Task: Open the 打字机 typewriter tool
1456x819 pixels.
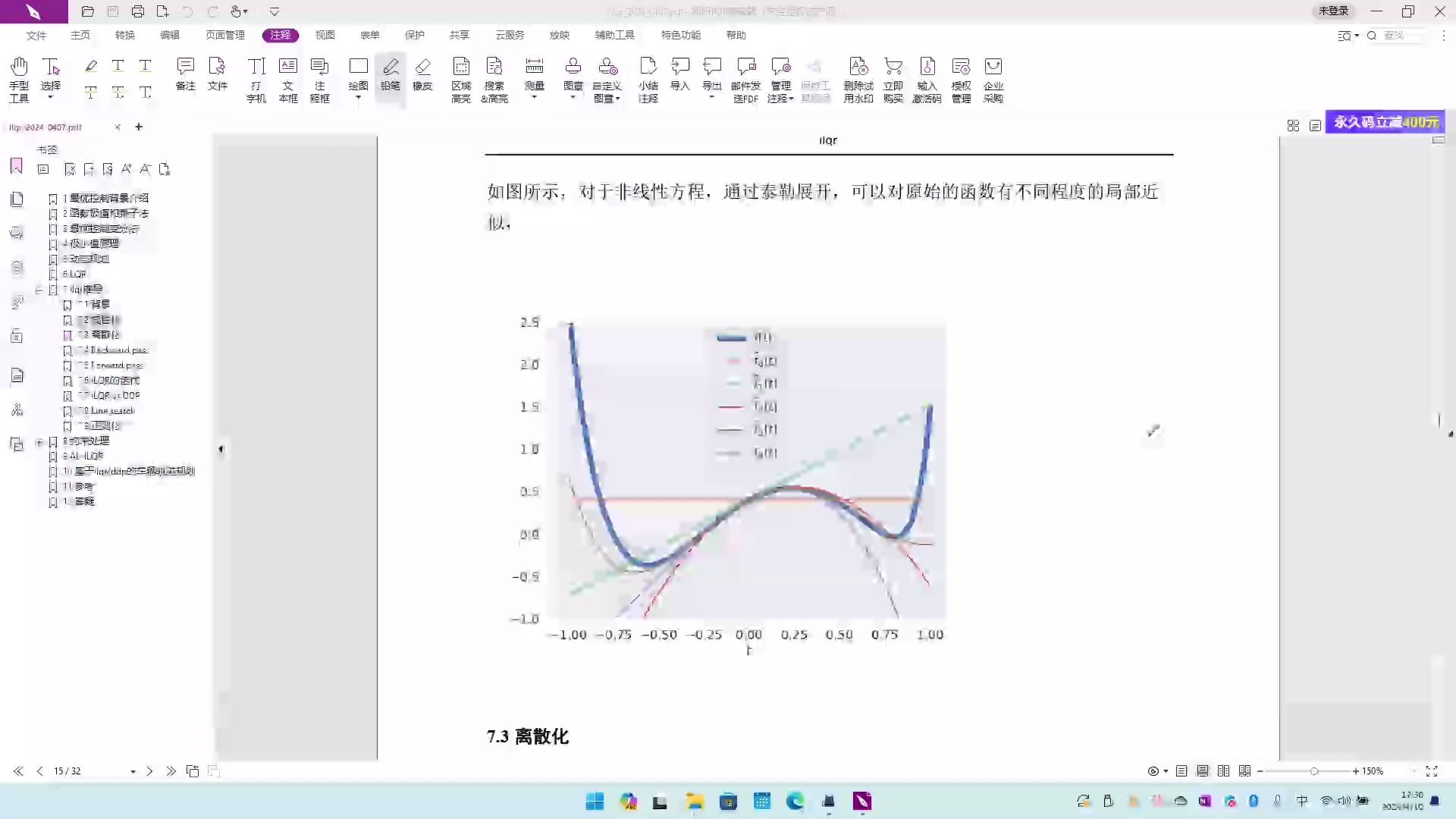Action: 256,78
